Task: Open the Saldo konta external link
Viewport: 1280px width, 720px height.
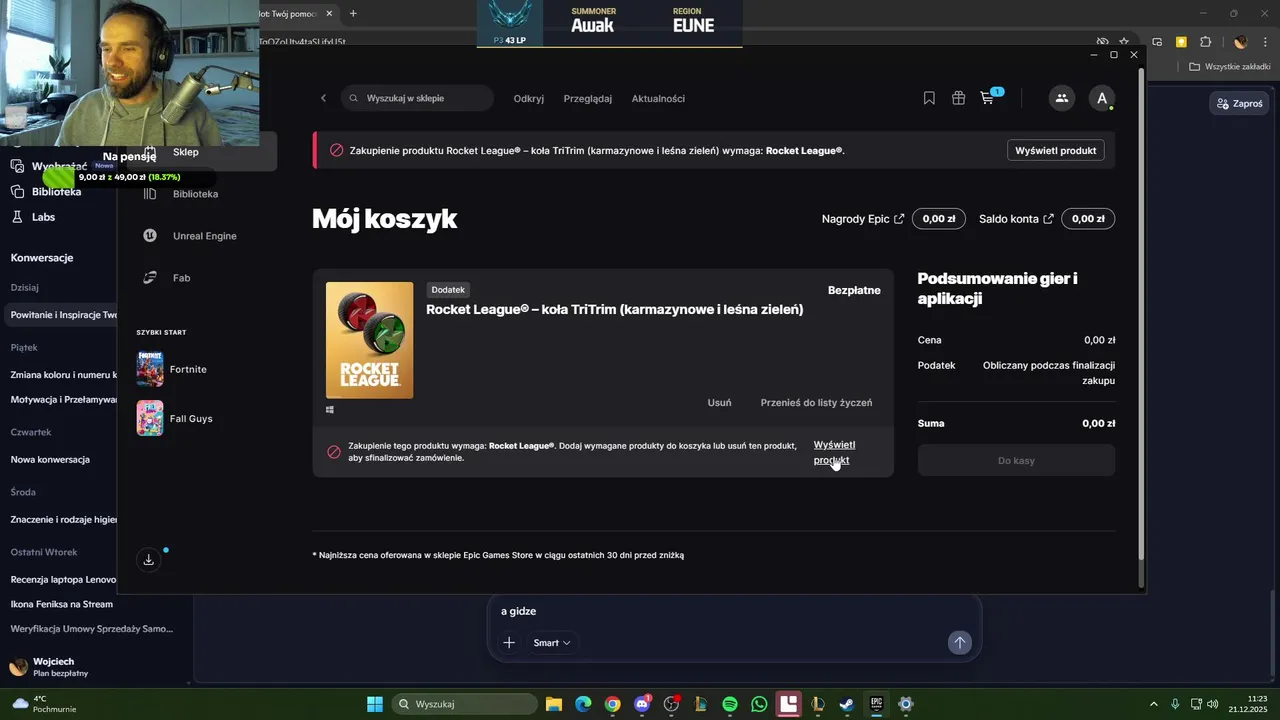Action: (1016, 219)
